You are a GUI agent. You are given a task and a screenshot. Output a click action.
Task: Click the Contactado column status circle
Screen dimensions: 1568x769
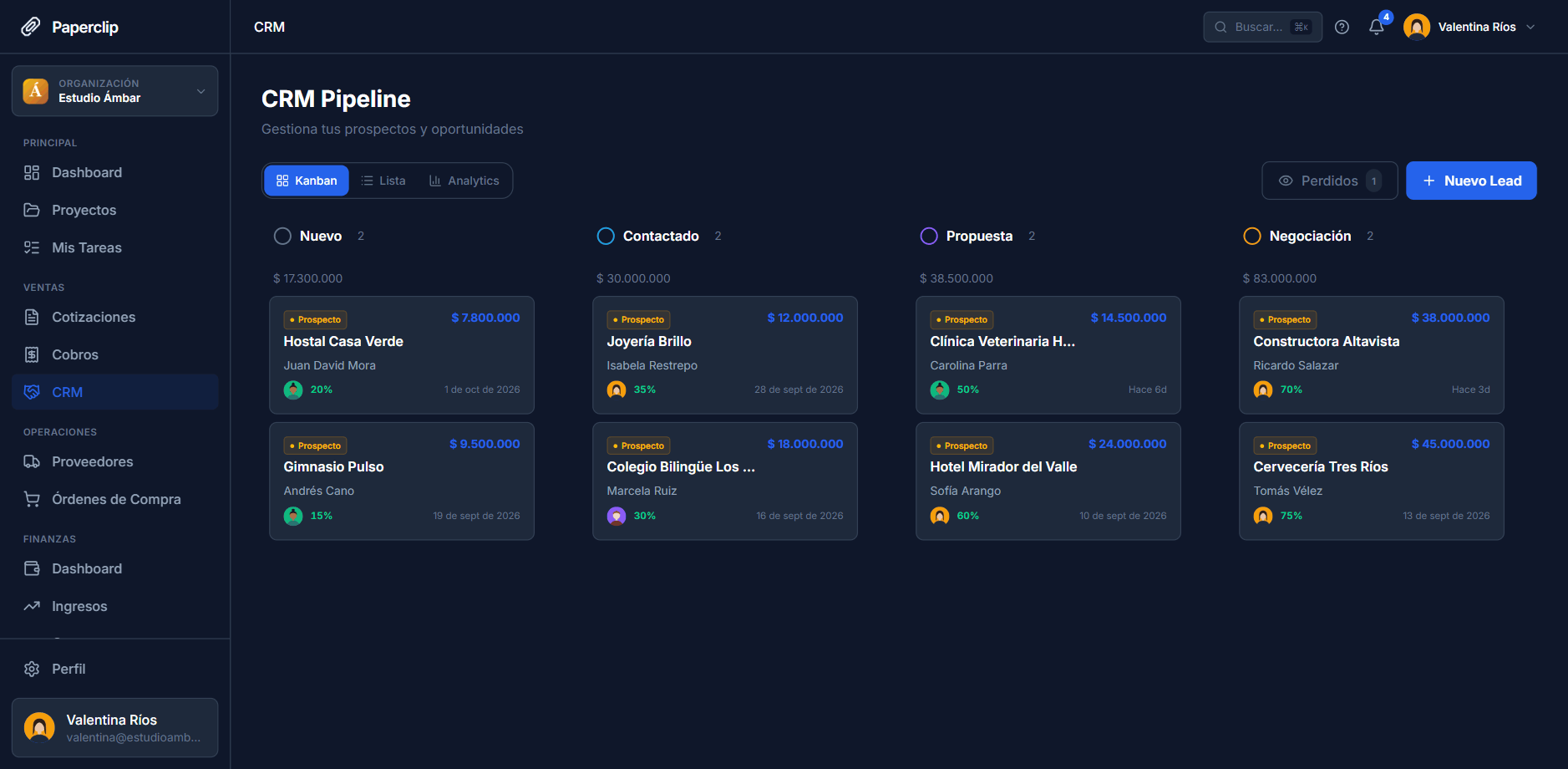pos(606,237)
